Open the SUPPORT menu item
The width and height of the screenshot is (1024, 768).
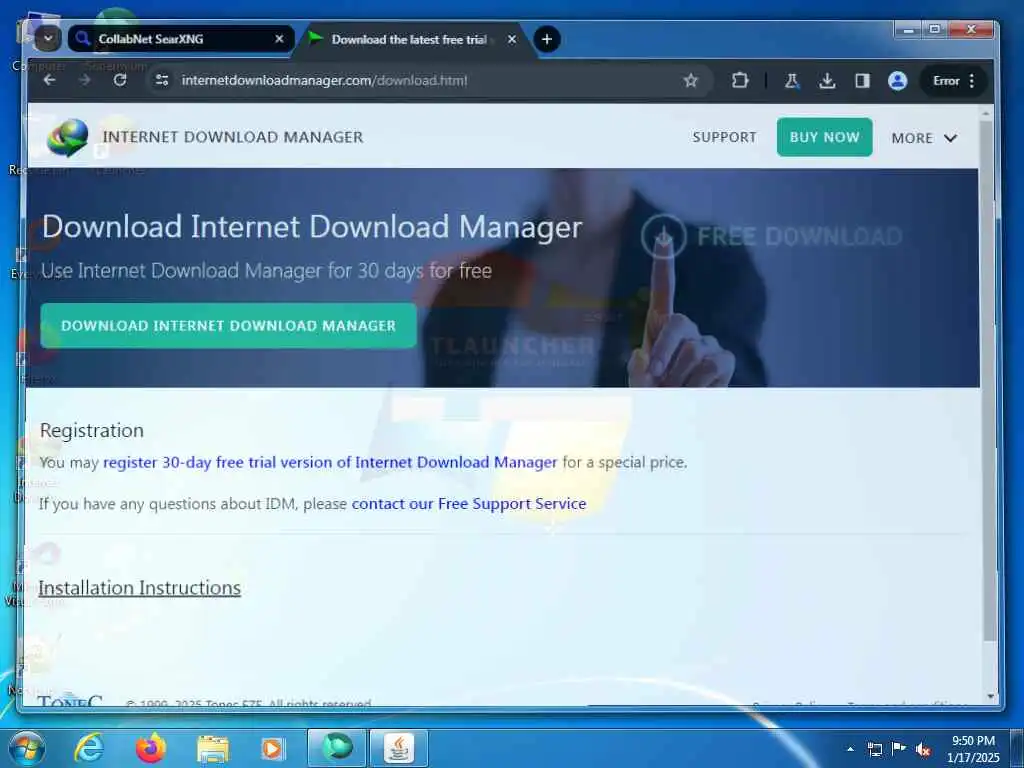[724, 137]
